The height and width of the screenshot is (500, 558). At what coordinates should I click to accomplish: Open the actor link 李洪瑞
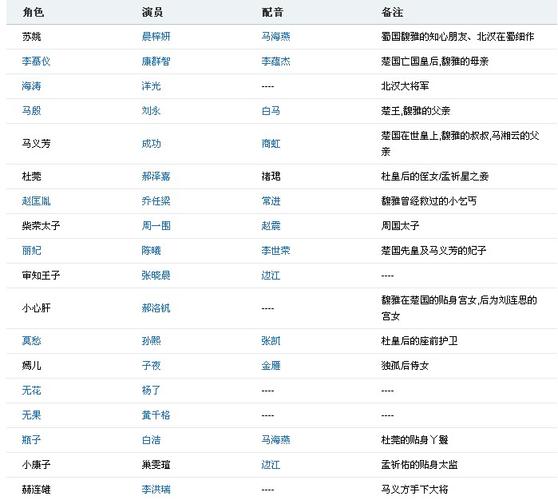pyautogui.click(x=156, y=489)
